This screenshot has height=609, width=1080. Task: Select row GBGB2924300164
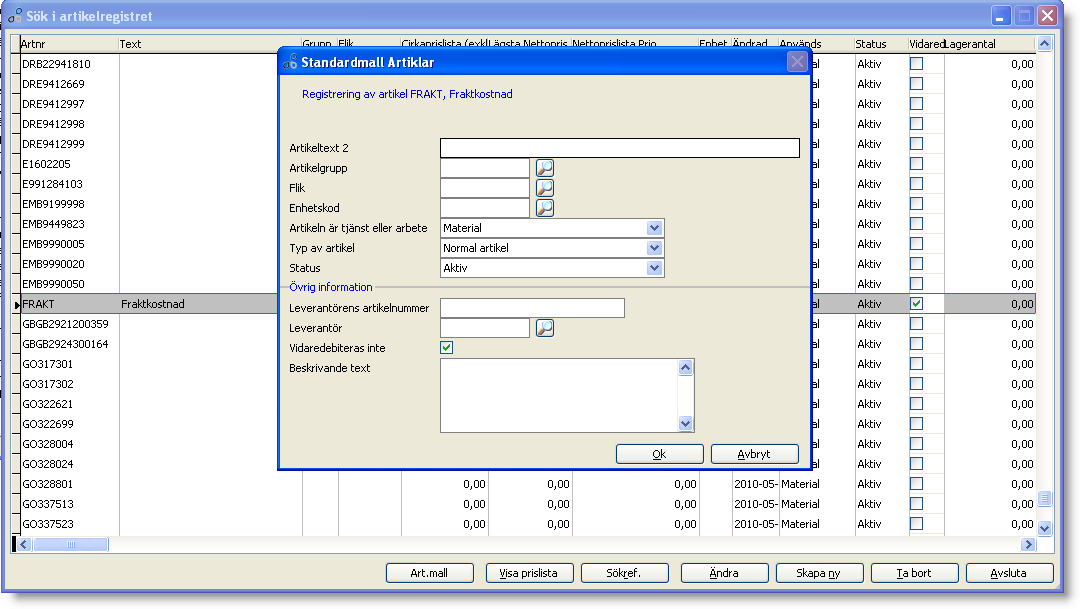[65, 343]
